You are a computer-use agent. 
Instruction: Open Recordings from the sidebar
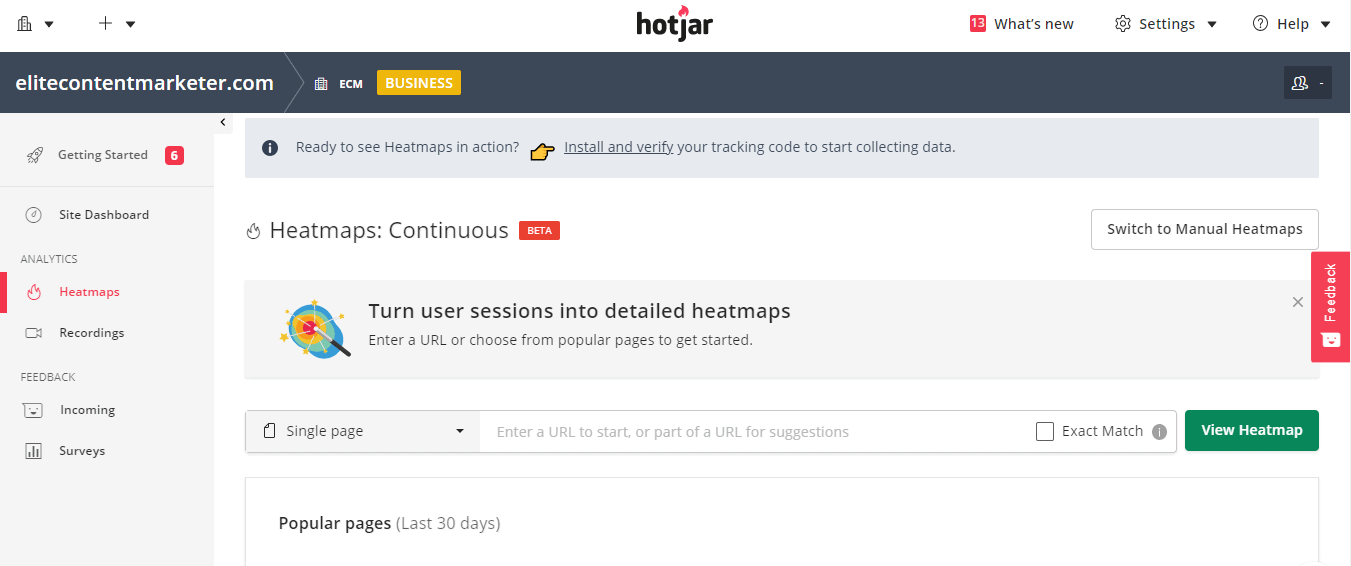point(91,333)
